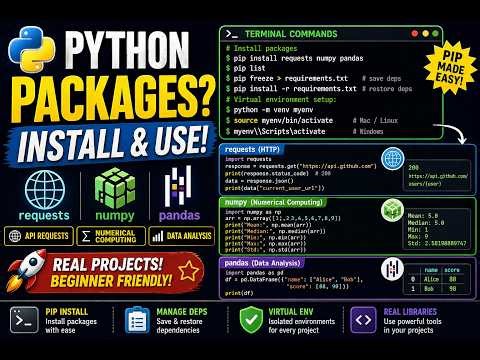
Task: Click the 'pip install requests numpy pandas' line
Action: point(294,58)
